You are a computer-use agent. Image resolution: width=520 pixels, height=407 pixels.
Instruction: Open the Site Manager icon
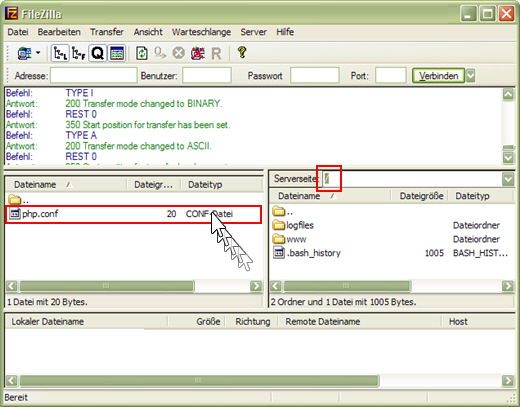(24, 53)
